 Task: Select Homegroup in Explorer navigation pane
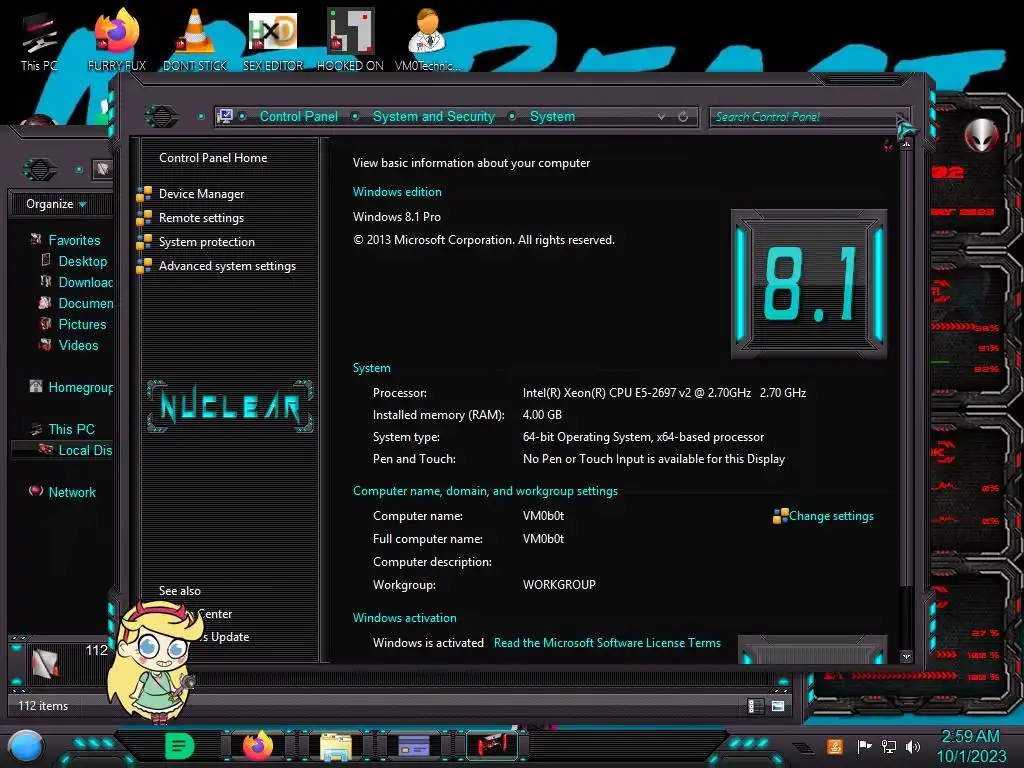pos(80,387)
